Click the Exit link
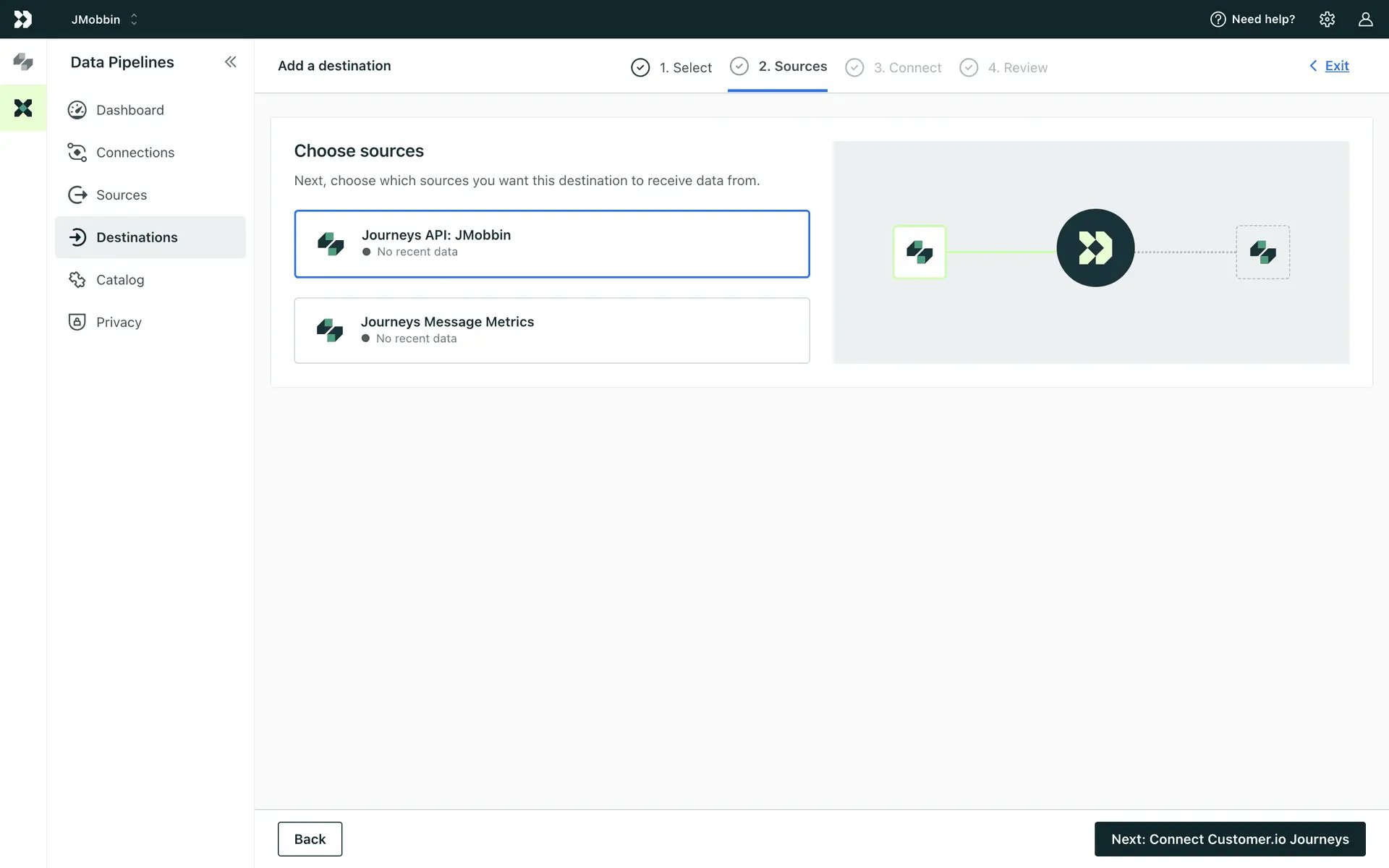The height and width of the screenshot is (868, 1389). pos(1335,66)
